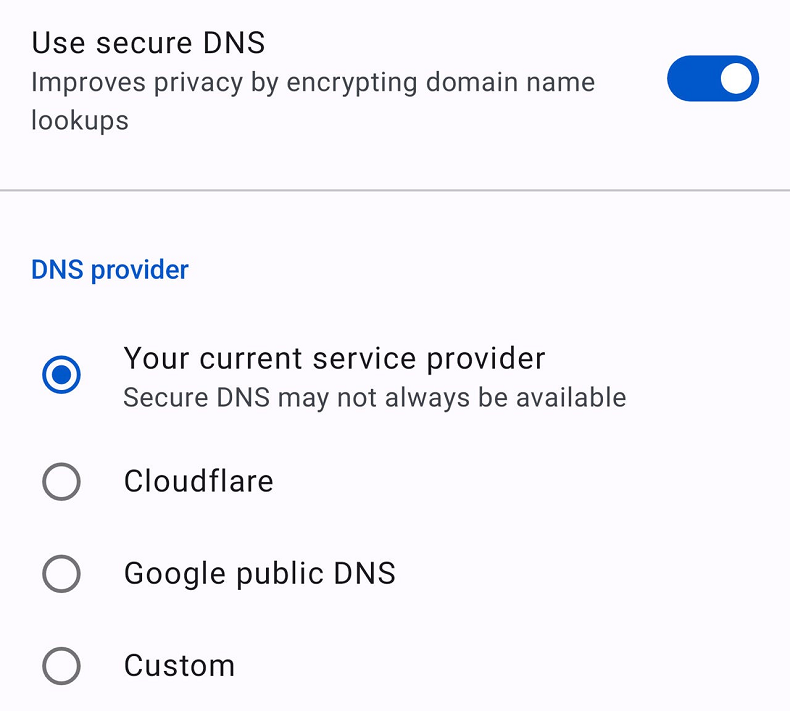Click the selected current service provider radio circle
This screenshot has width=790, height=711.
[61, 376]
